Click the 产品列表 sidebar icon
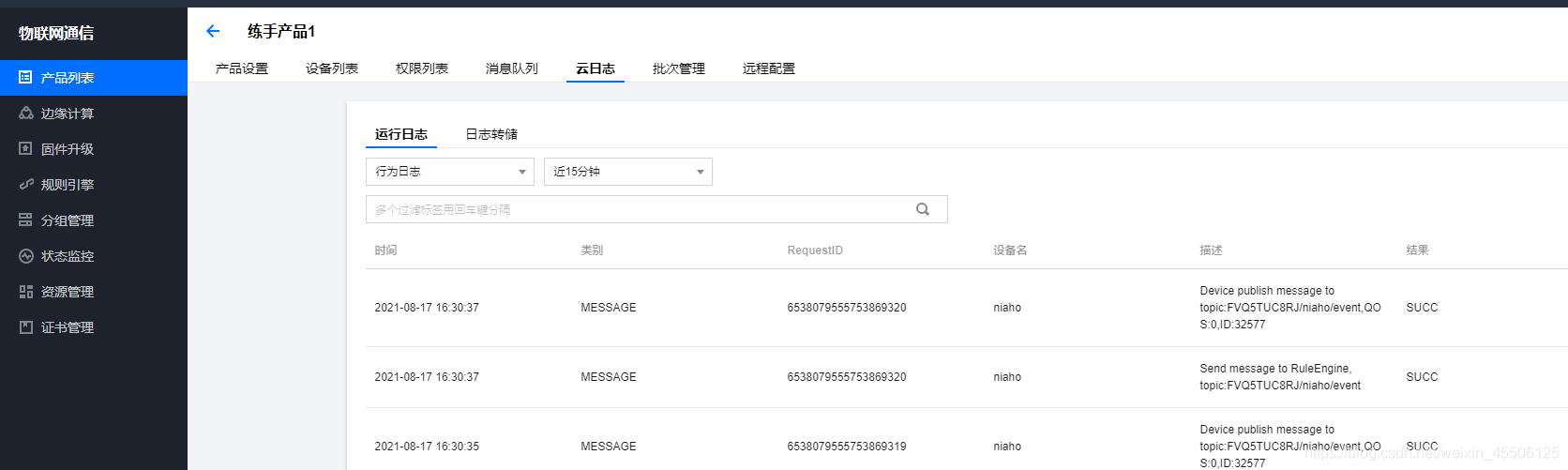Viewport: 1568px width, 470px height. point(25,78)
